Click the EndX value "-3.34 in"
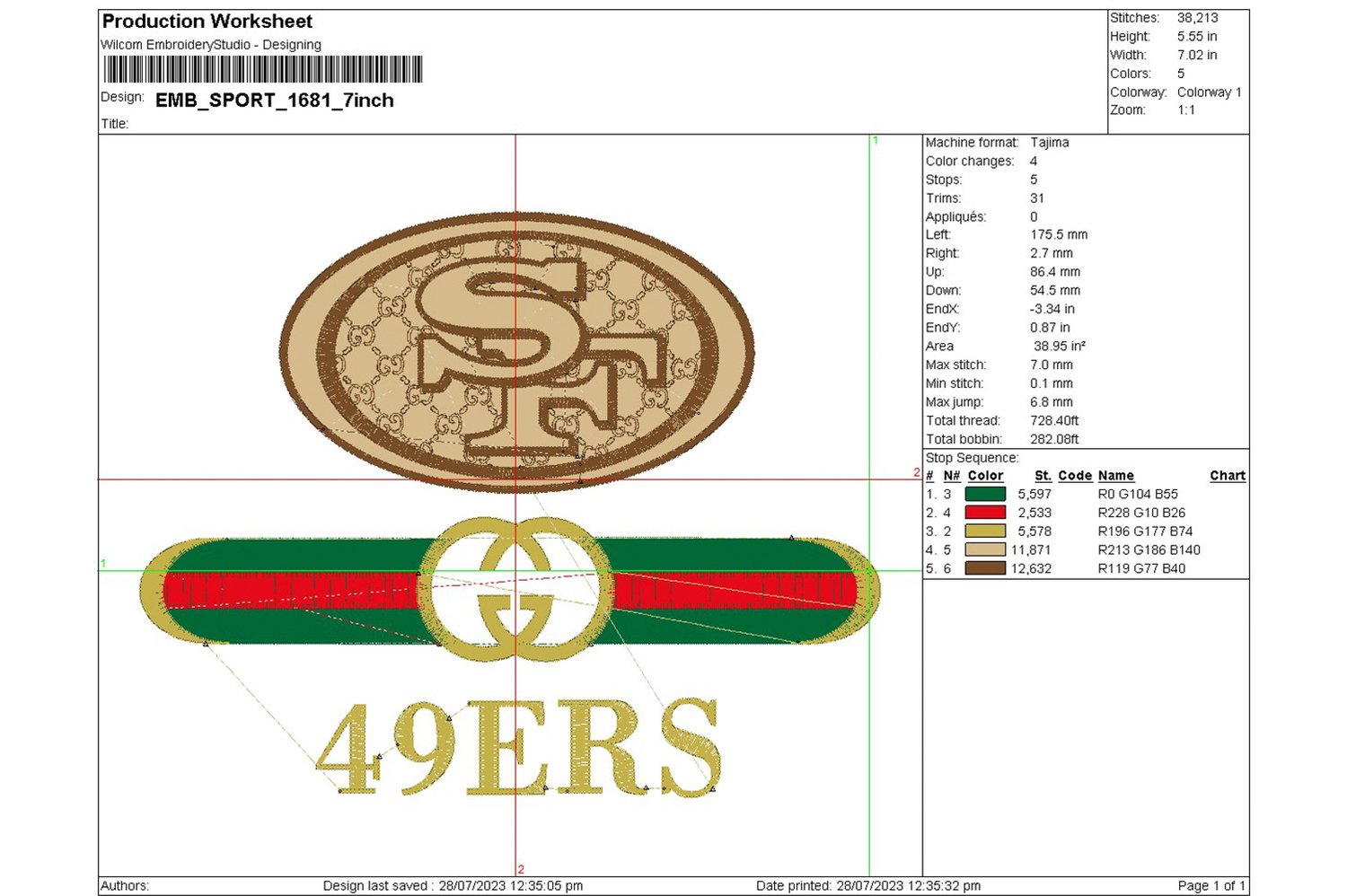1347x896 pixels. [1052, 310]
